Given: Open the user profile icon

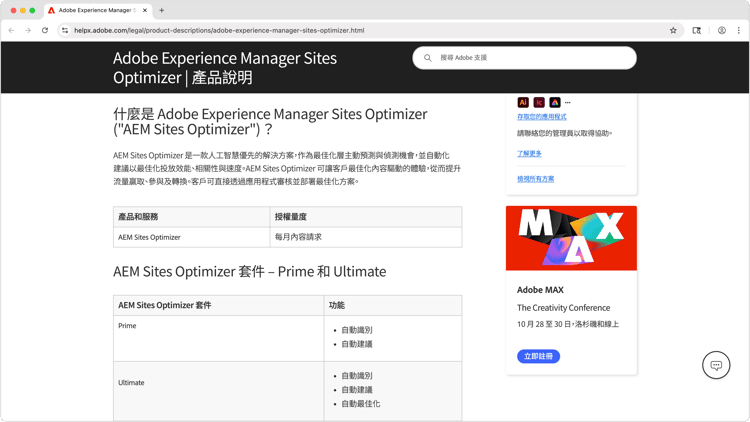Looking at the screenshot, I should pos(722,30).
